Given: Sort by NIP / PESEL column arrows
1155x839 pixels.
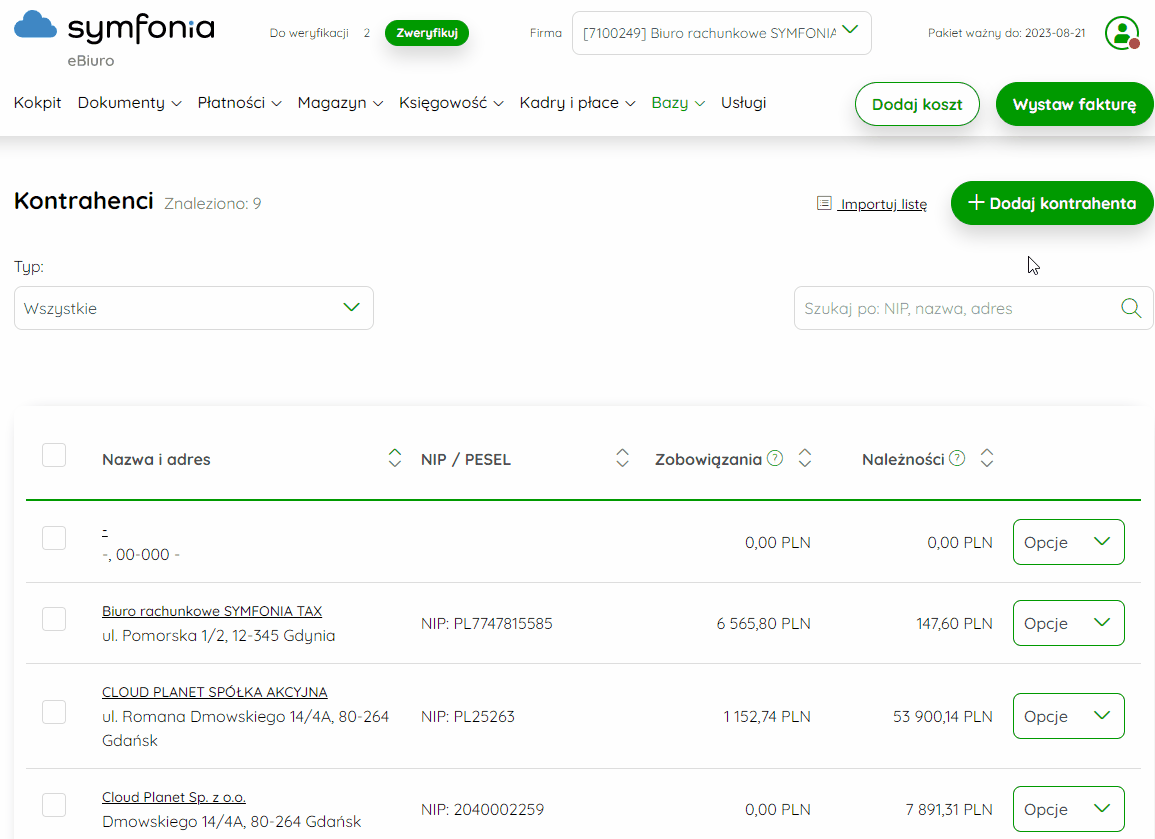Looking at the screenshot, I should (622, 459).
